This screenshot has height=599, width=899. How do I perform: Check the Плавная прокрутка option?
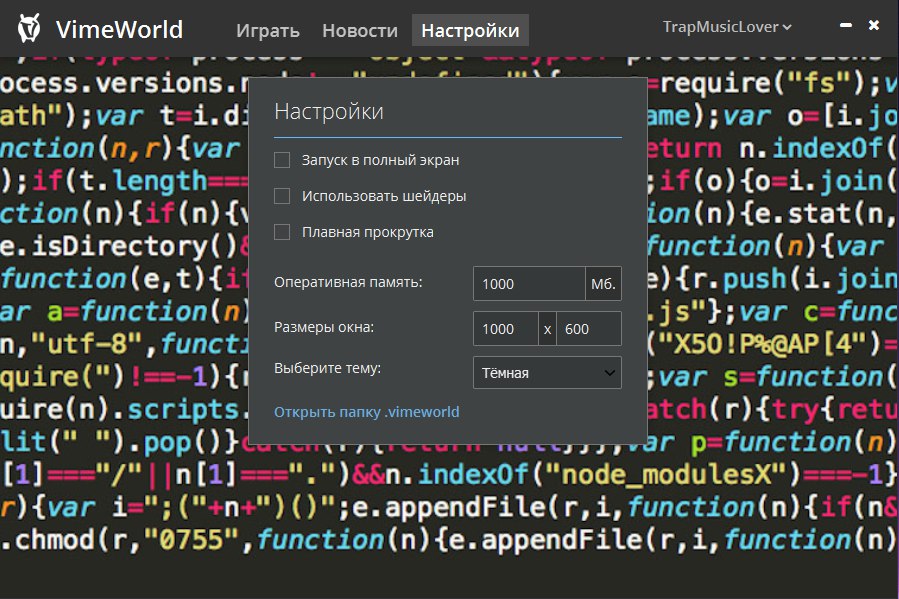pos(282,232)
